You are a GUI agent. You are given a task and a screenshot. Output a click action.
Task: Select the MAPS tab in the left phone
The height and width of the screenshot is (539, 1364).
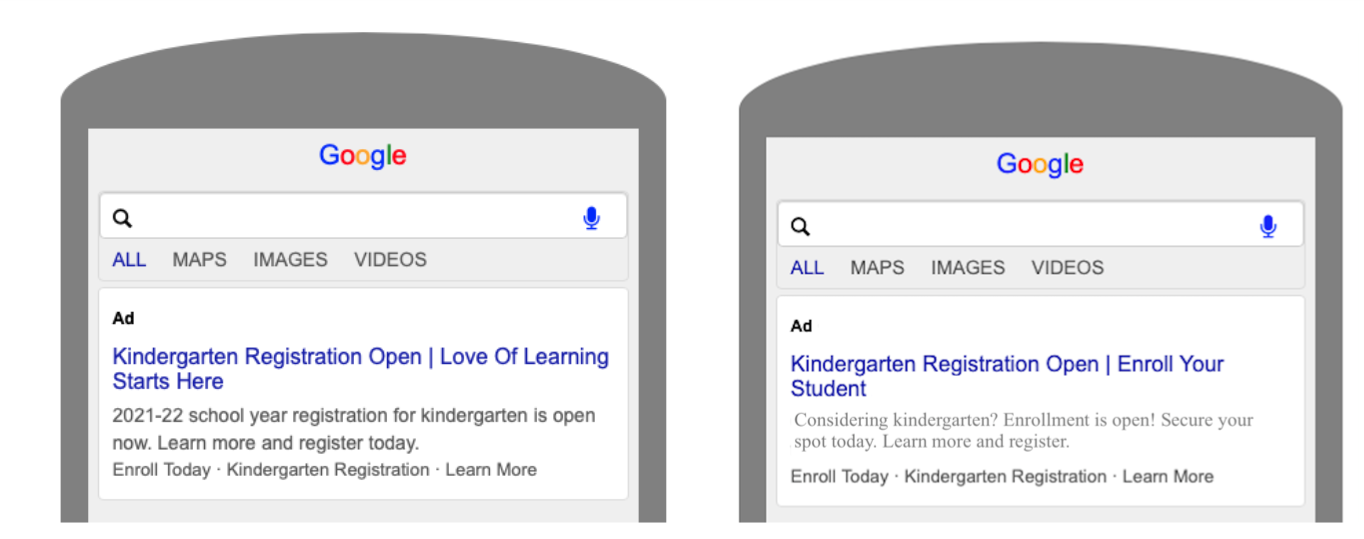pos(199,259)
